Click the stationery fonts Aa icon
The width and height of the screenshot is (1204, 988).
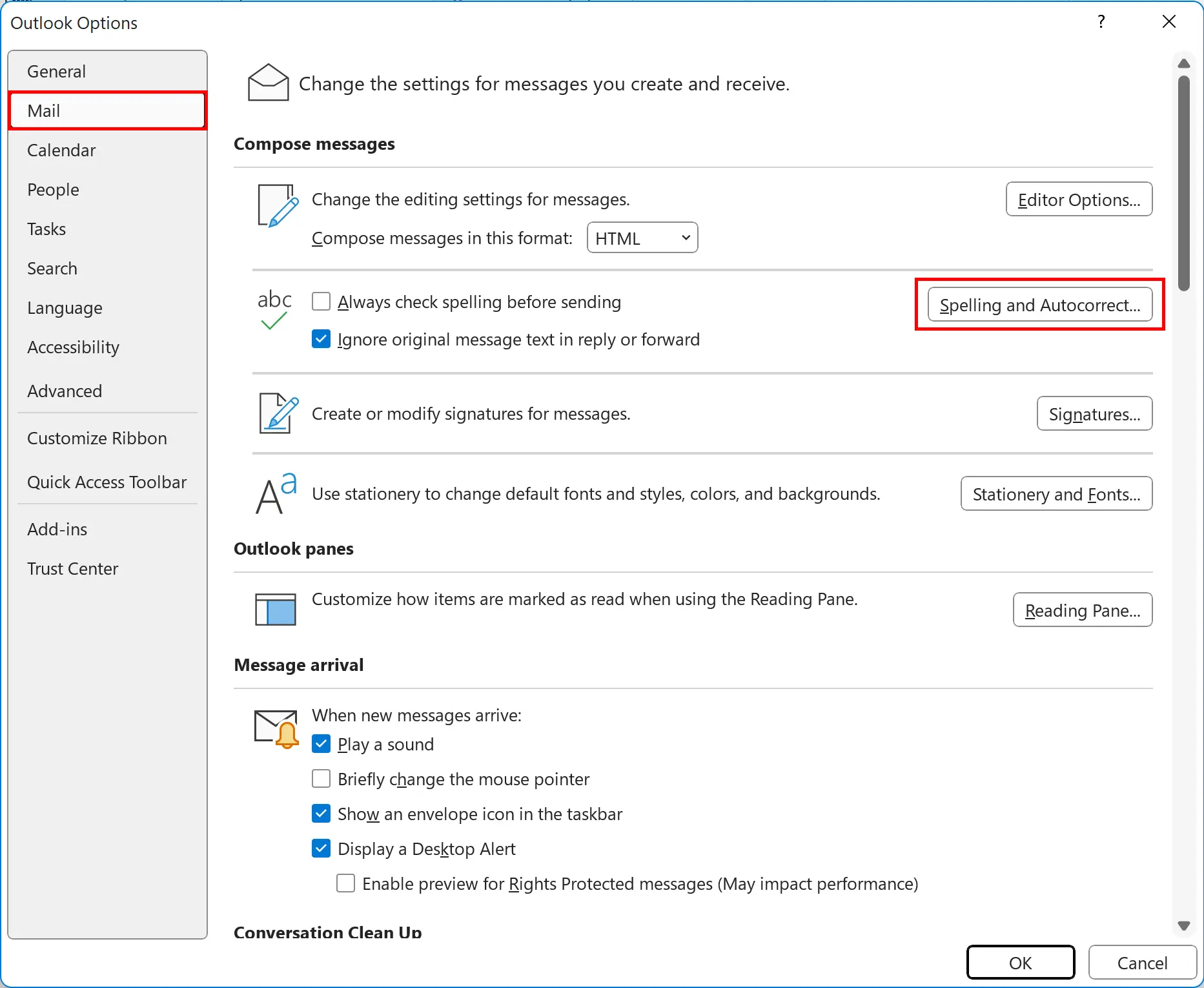[276, 493]
